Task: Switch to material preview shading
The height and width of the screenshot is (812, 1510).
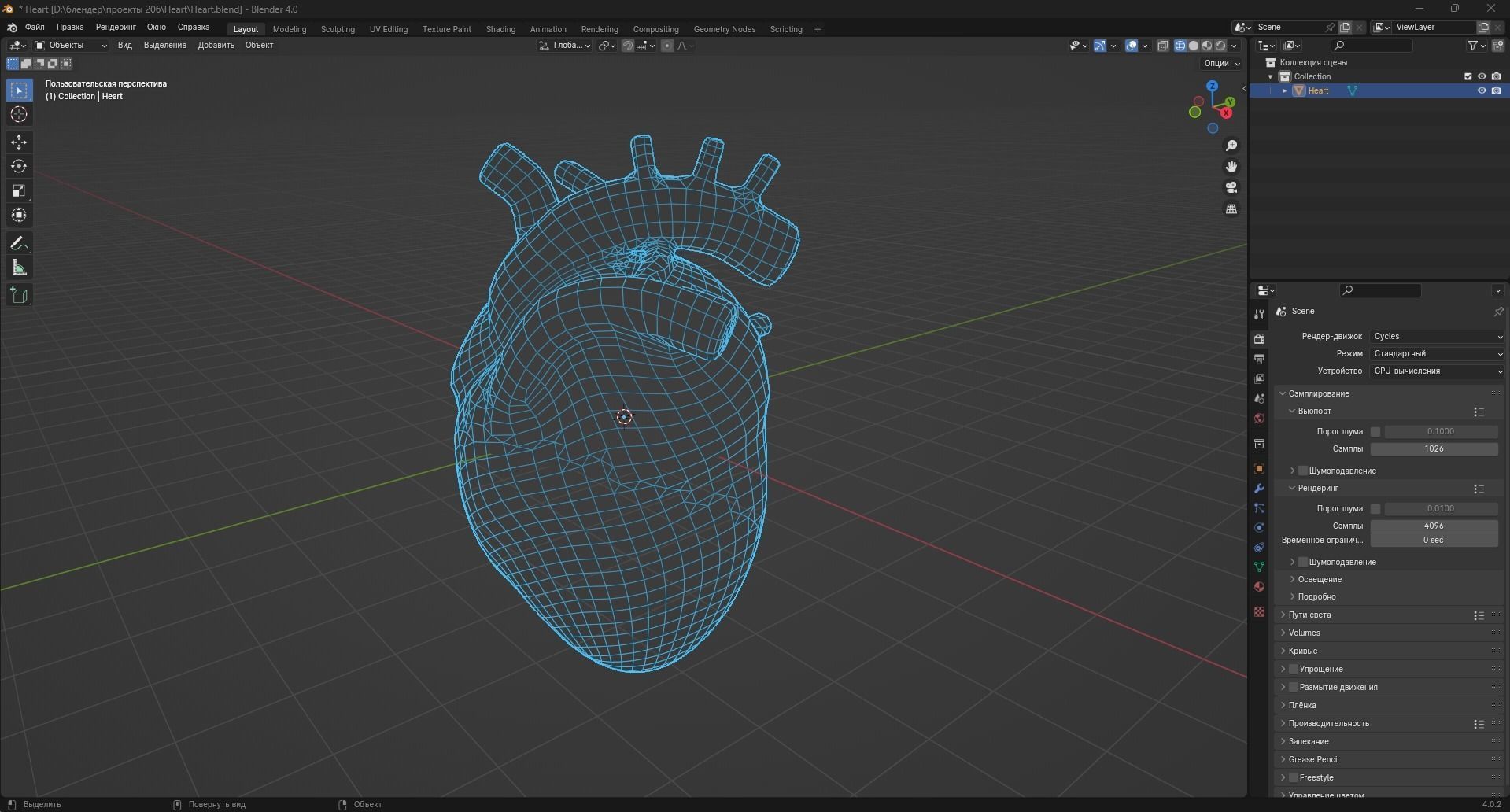Action: point(1207,46)
